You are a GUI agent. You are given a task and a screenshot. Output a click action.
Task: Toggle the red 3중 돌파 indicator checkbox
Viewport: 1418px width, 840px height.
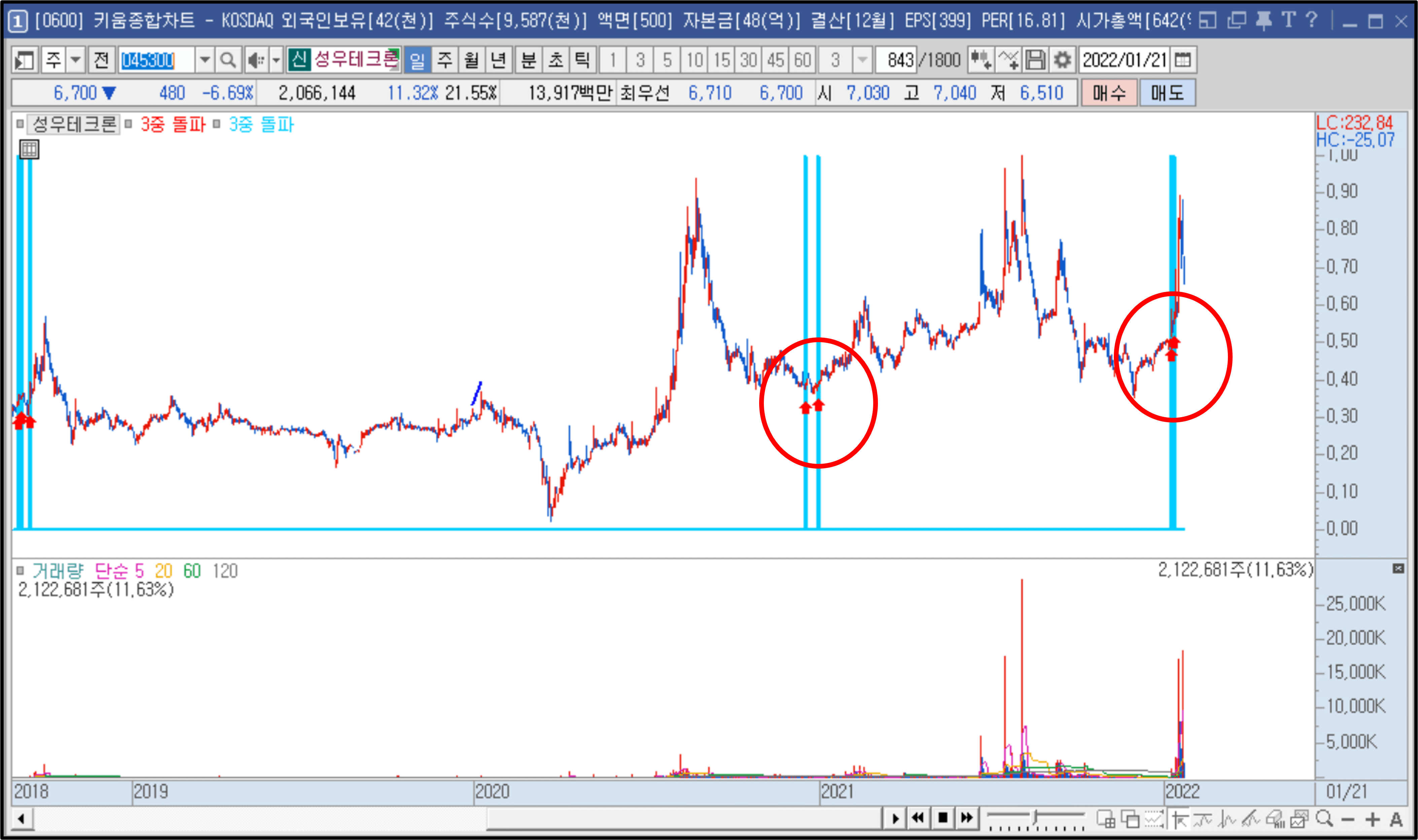[x=129, y=124]
